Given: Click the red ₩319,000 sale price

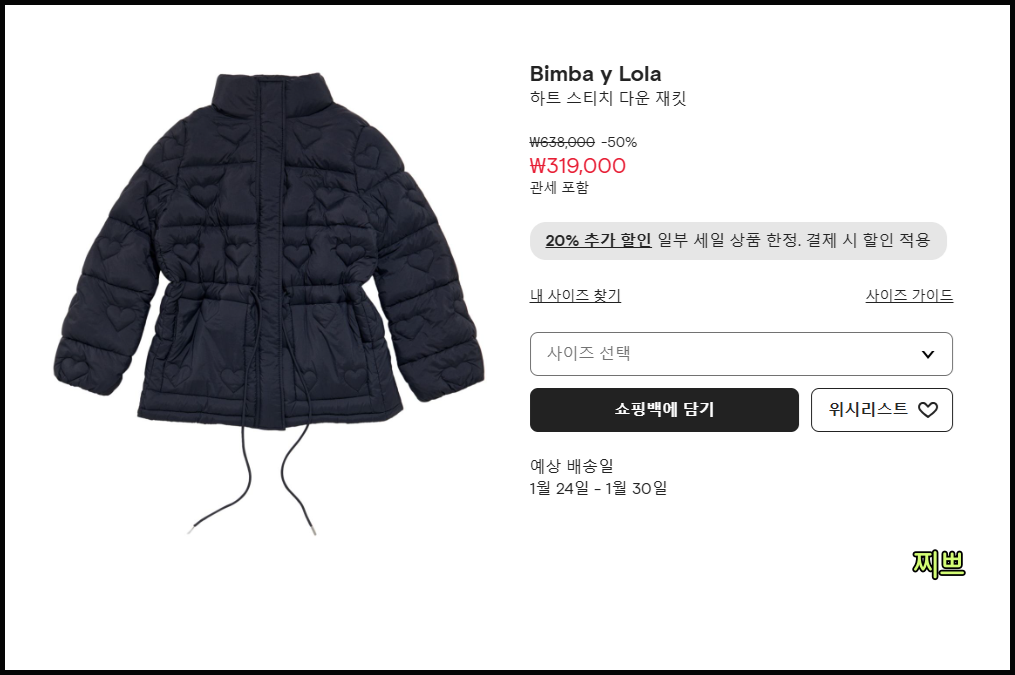Looking at the screenshot, I should point(577,166).
